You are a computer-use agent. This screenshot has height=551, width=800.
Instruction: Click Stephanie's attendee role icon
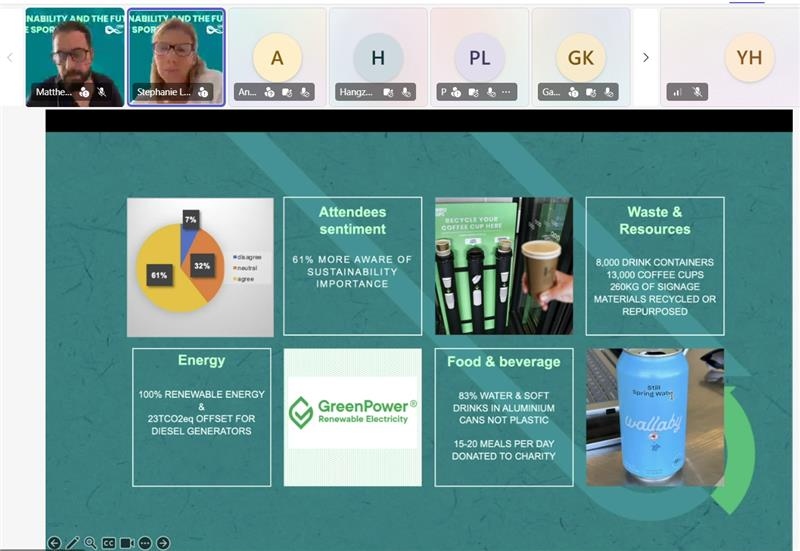(203, 92)
